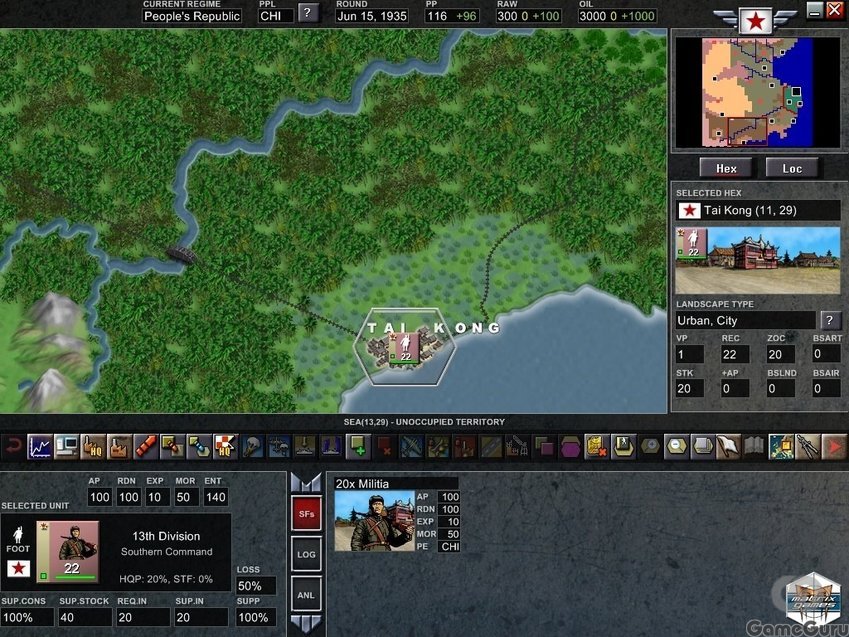
Task: Click the SUP.STOCK value 40
Action: tap(85, 617)
